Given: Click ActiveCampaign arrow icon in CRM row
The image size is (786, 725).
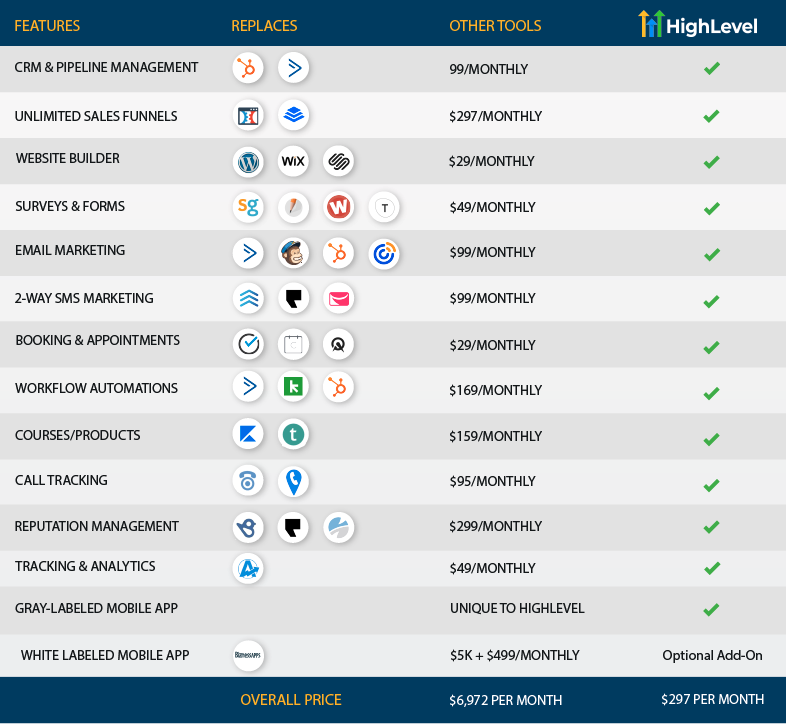Looking at the screenshot, I should point(293,68).
